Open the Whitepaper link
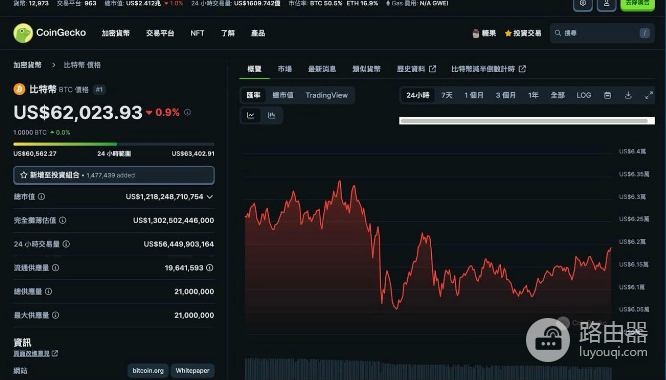Image resolution: width=666 pixels, height=380 pixels. tap(192, 371)
